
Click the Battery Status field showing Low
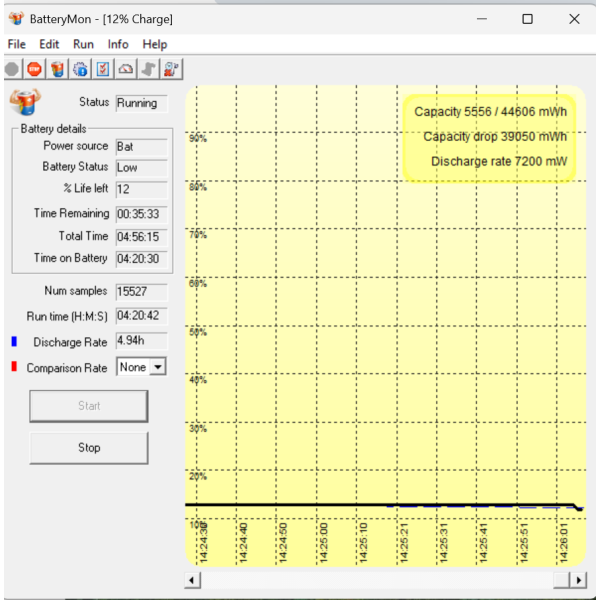pyautogui.click(x=142, y=168)
